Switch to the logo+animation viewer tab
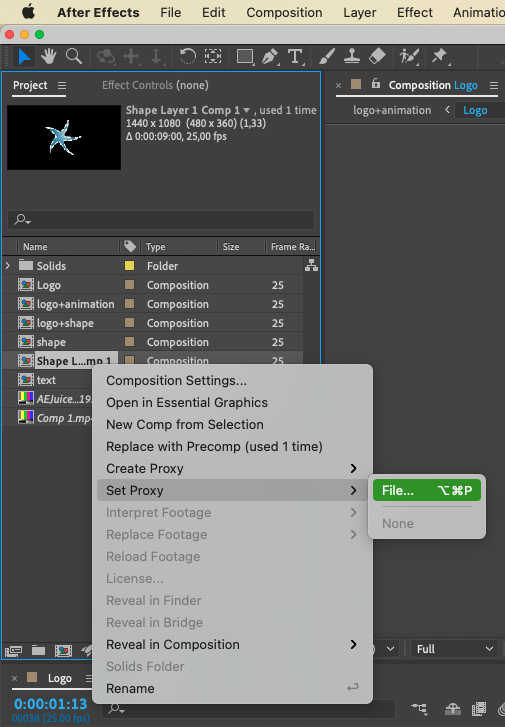The width and height of the screenshot is (505, 727). (x=392, y=110)
